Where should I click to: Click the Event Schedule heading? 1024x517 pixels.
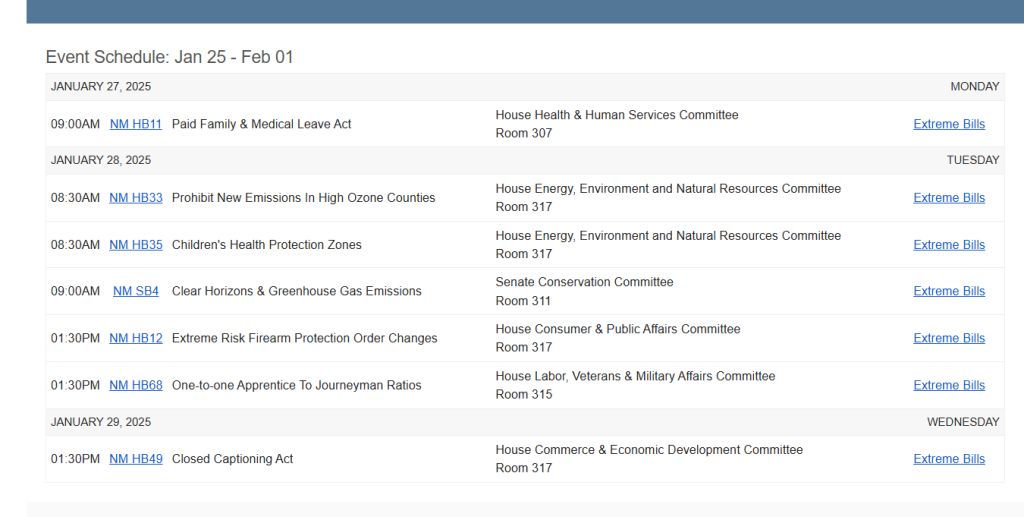(170, 57)
